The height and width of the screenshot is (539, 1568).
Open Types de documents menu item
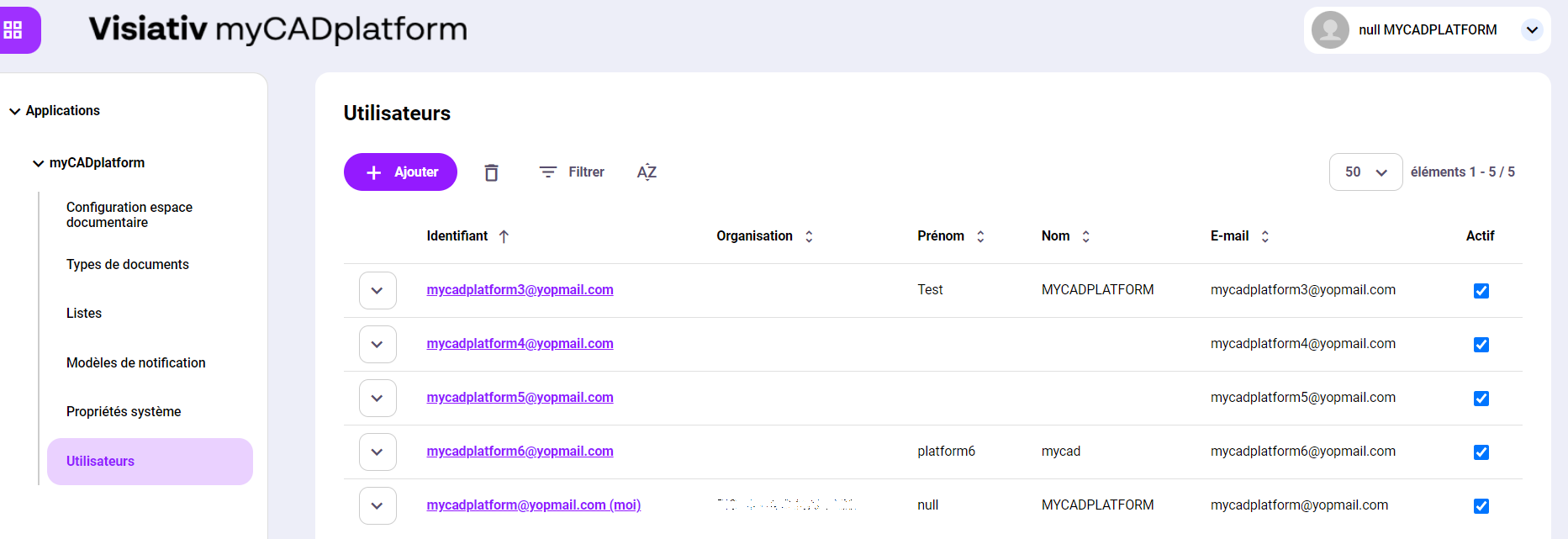(128, 264)
